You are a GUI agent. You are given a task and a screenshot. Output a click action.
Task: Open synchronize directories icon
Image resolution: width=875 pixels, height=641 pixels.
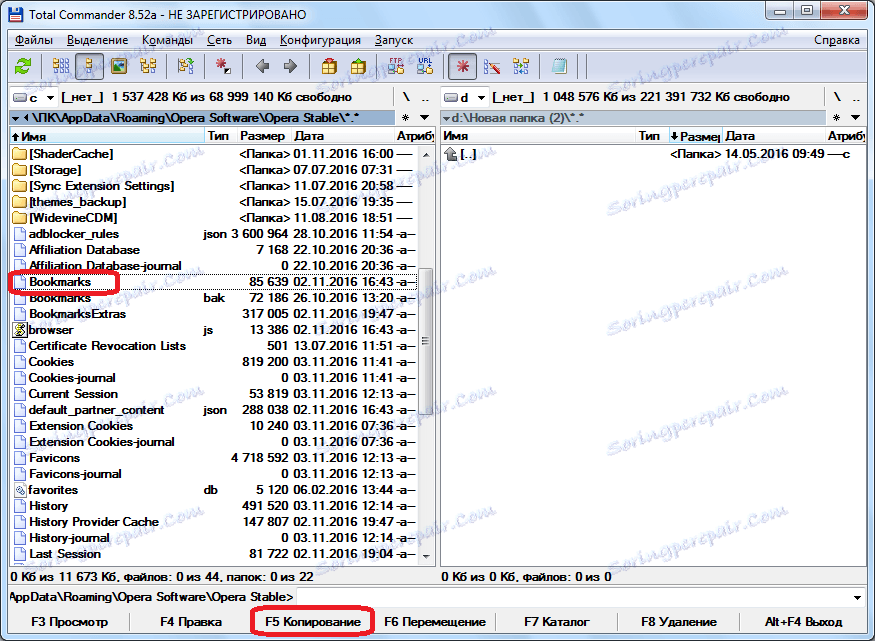521,67
